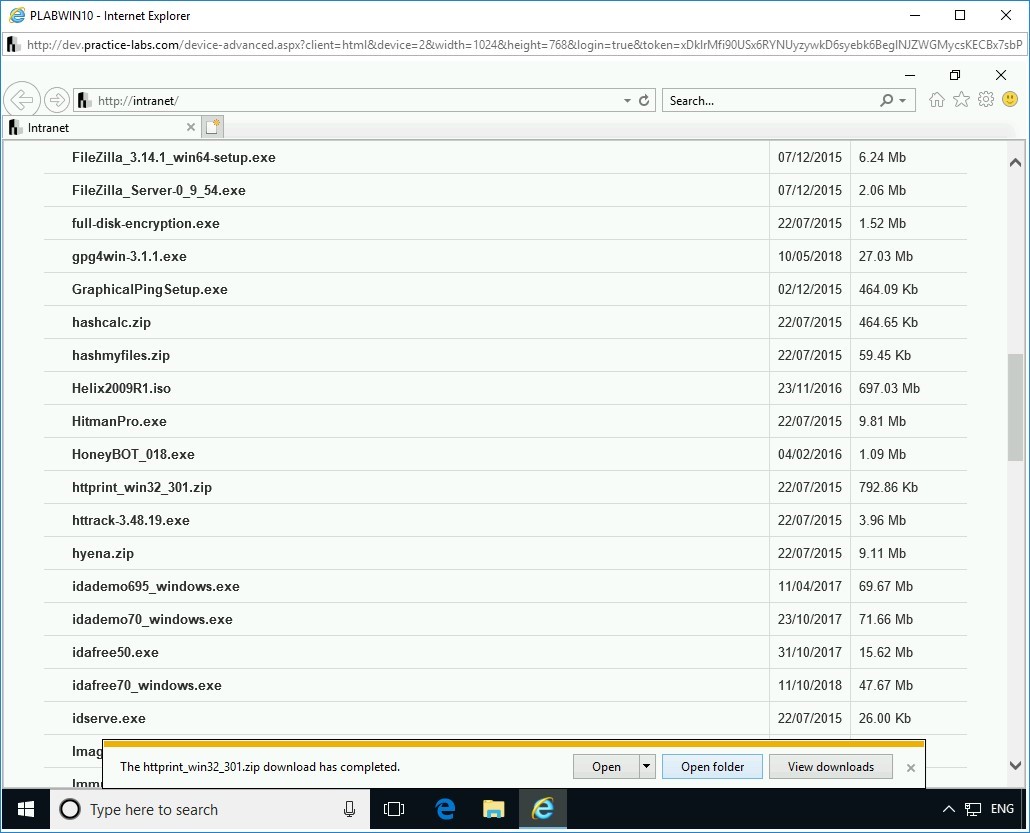1030x833 pixels.
Task: Expand the Open button dropdown in download bar
Action: (x=647, y=766)
